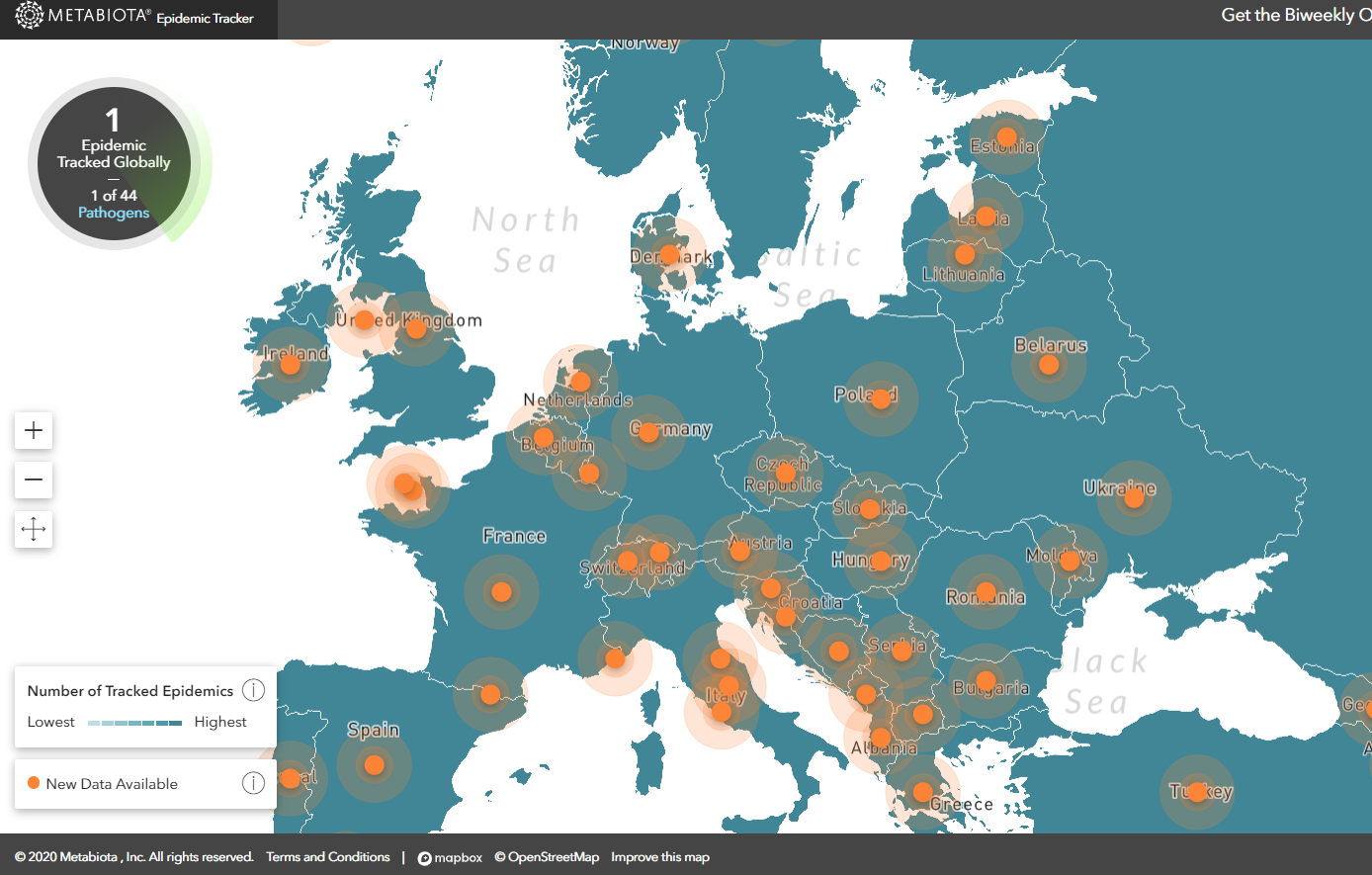Click the pan/move map crosshair button

click(34, 529)
